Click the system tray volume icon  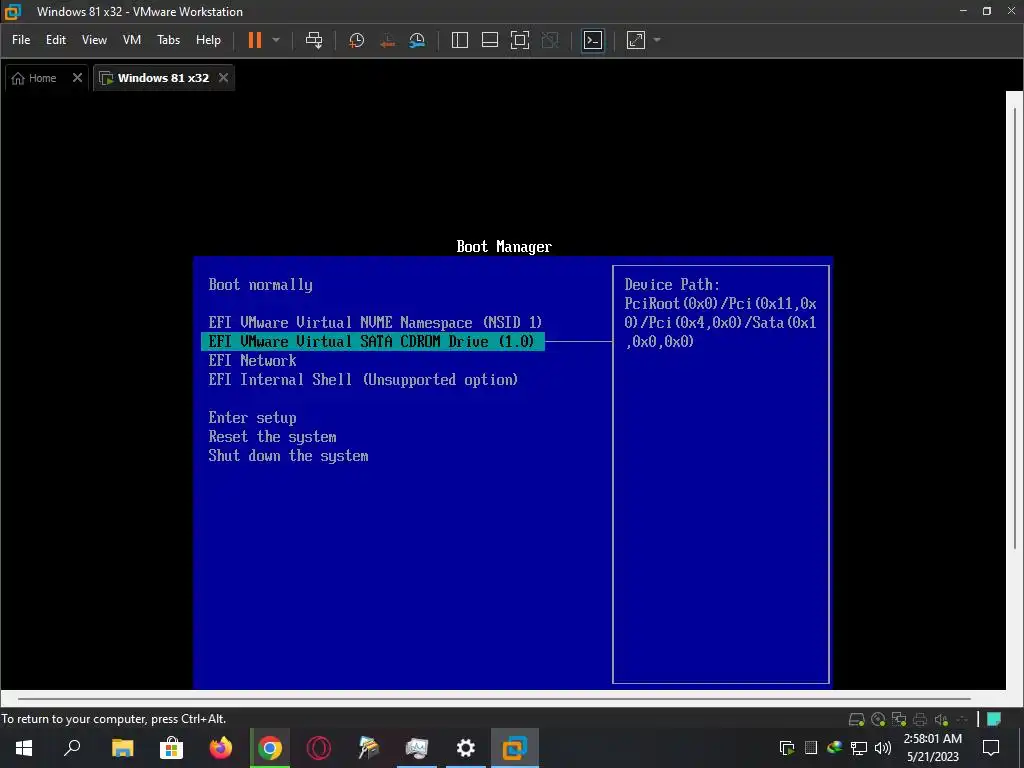pyautogui.click(x=882, y=748)
